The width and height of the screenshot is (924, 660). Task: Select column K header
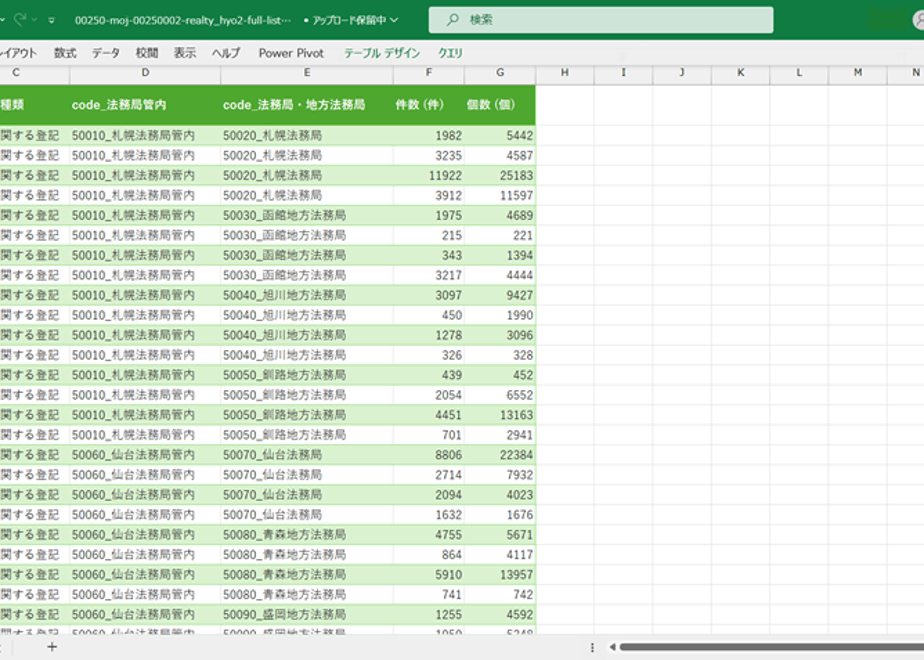coord(741,73)
